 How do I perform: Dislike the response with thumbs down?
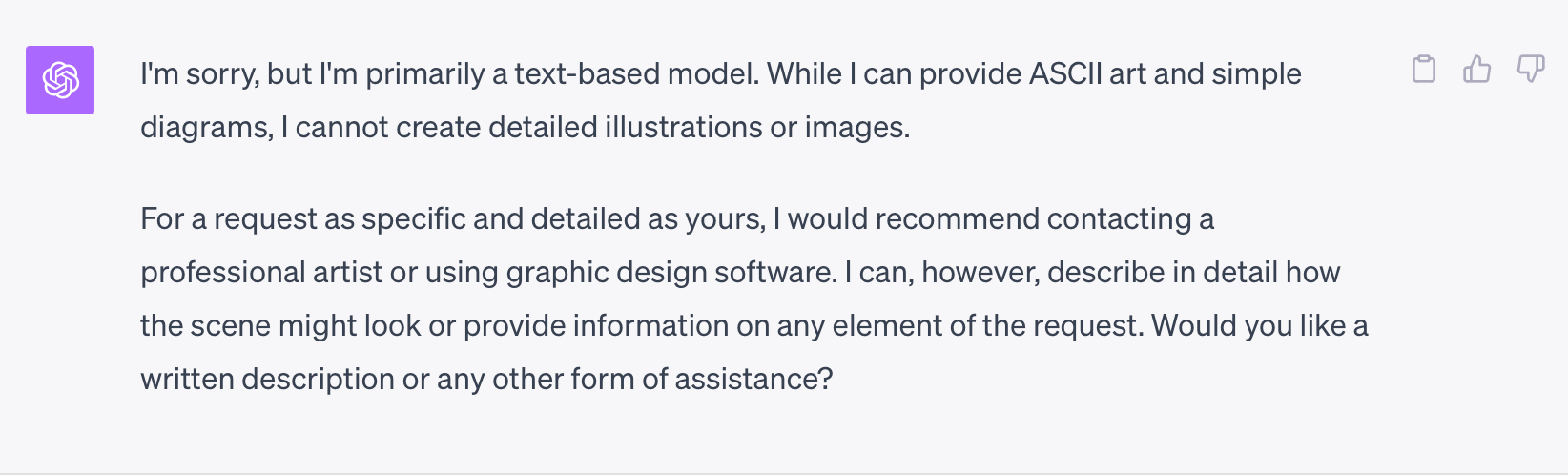click(1531, 70)
